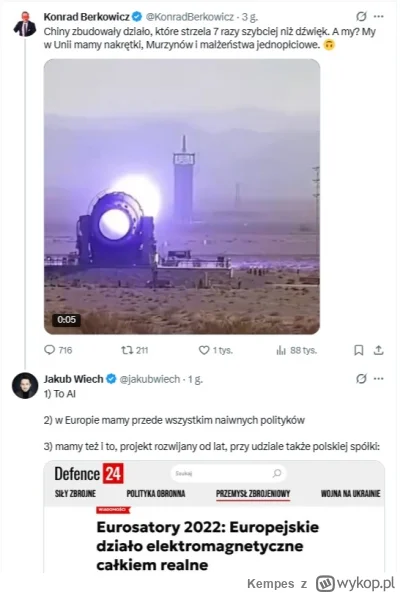The height and width of the screenshot is (593, 400).
Task: Open @KonradBerkowicz handle link
Action: pyautogui.click(x=190, y=17)
